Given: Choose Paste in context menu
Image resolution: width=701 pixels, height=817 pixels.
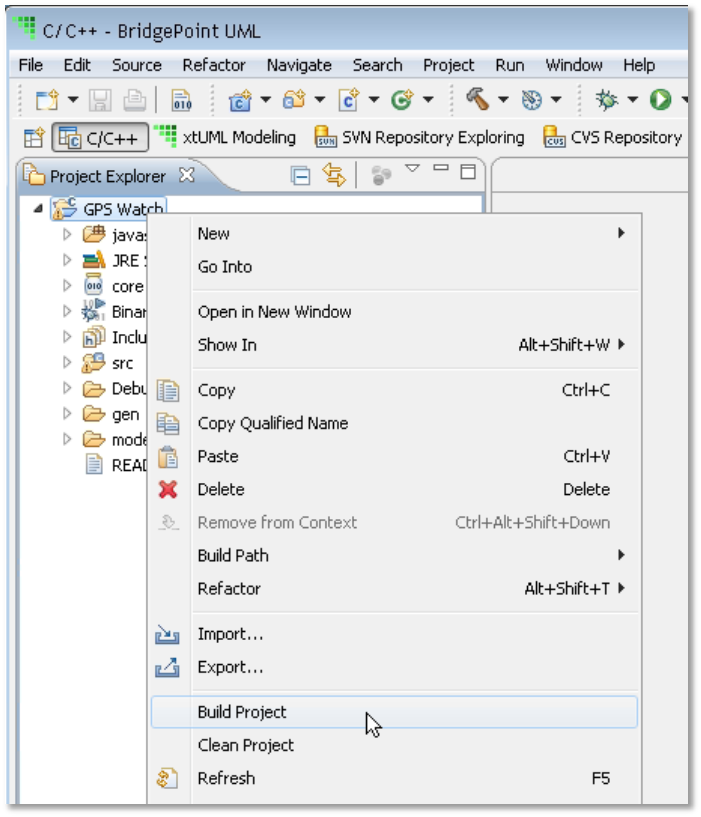Looking at the screenshot, I should (394, 456).
